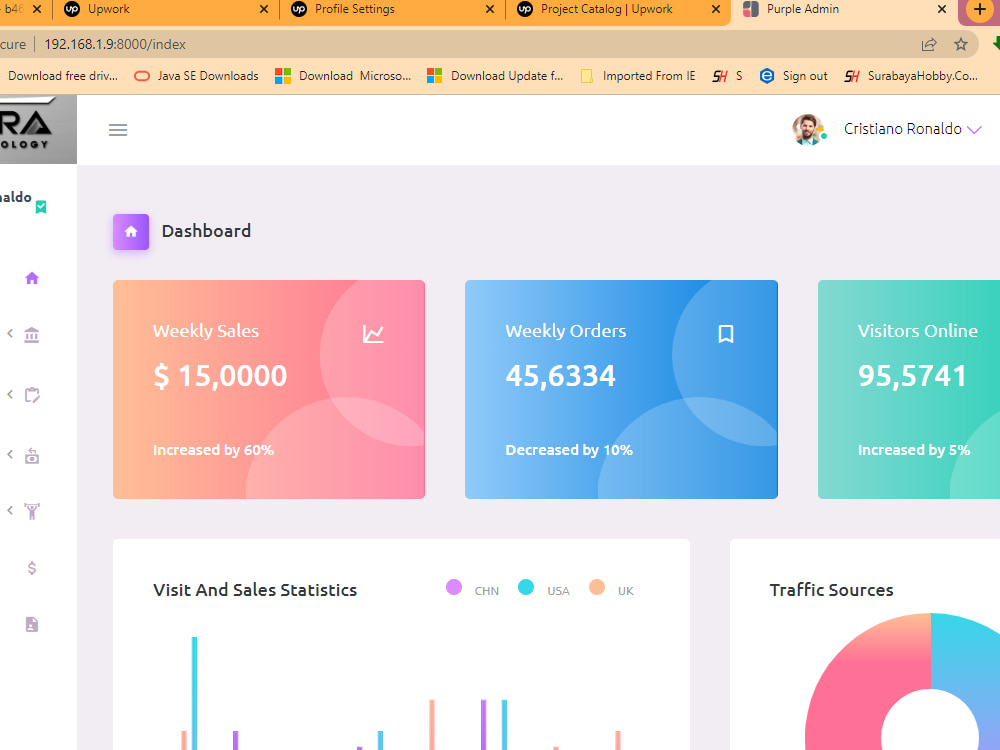This screenshot has width=1000, height=750.
Task: Open the cash register sidebar icon
Action: click(x=32, y=456)
